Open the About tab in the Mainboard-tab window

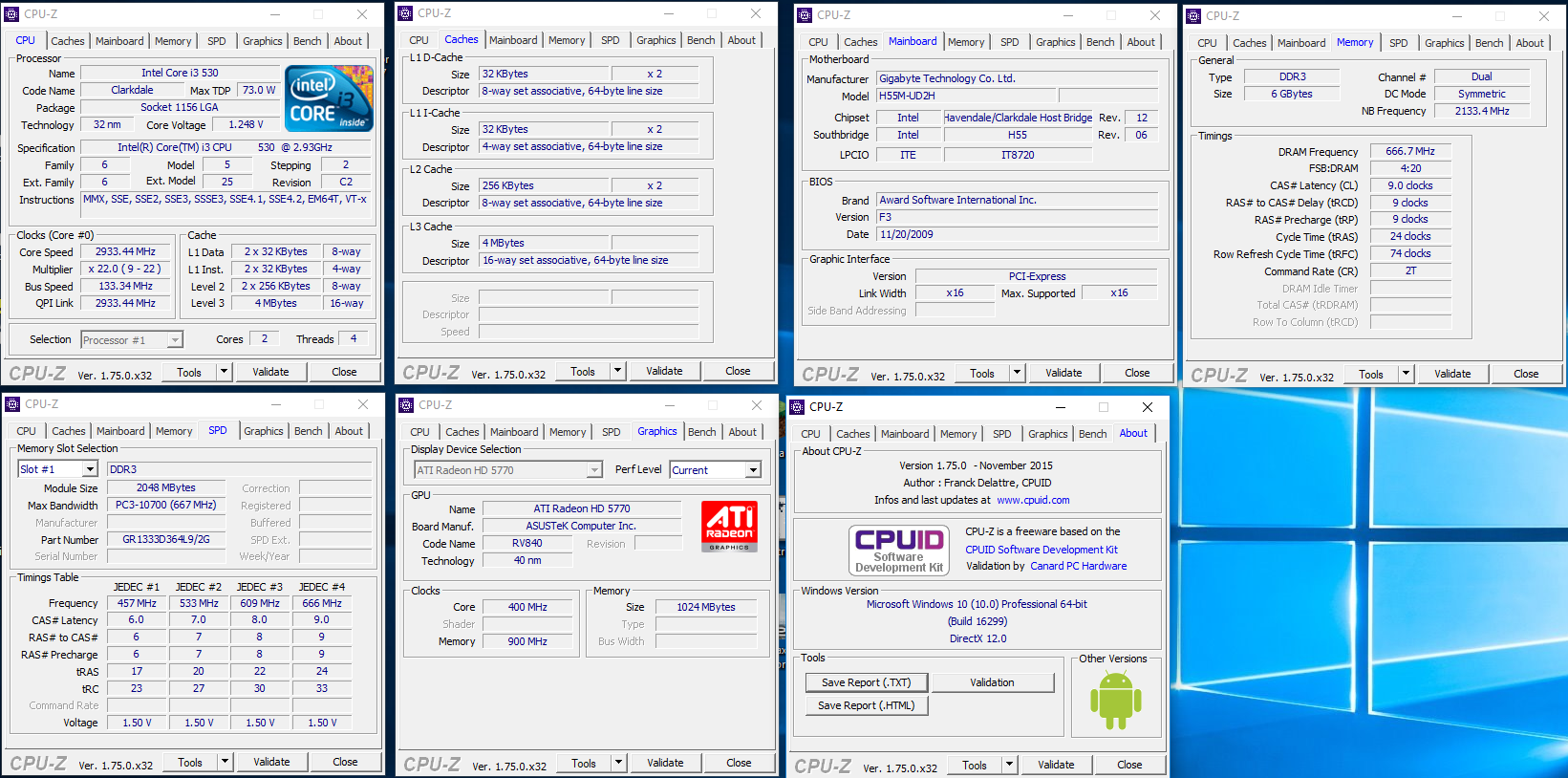[x=1141, y=42]
